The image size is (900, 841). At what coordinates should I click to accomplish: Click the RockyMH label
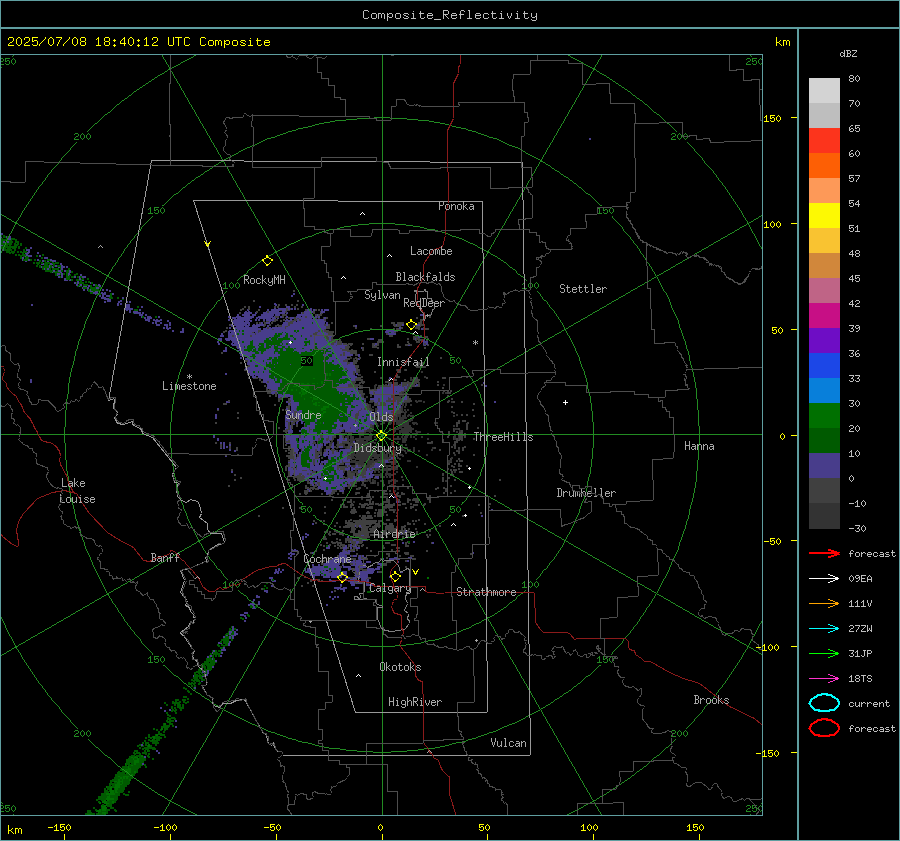click(264, 280)
